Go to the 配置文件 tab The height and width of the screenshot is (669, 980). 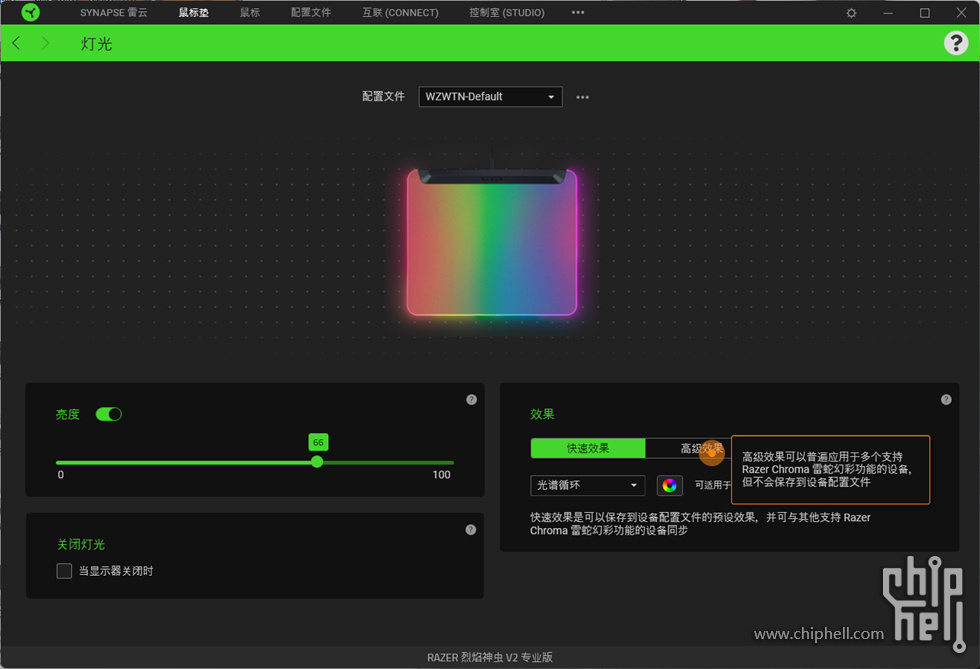[311, 13]
